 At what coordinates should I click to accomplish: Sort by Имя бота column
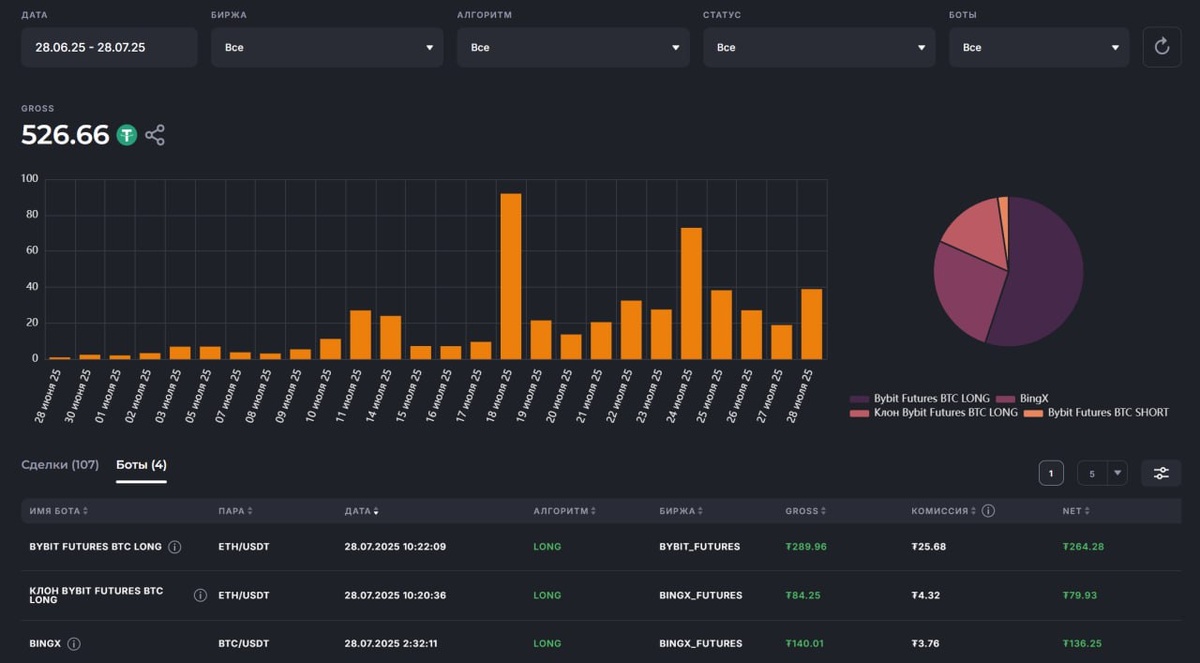(59, 511)
